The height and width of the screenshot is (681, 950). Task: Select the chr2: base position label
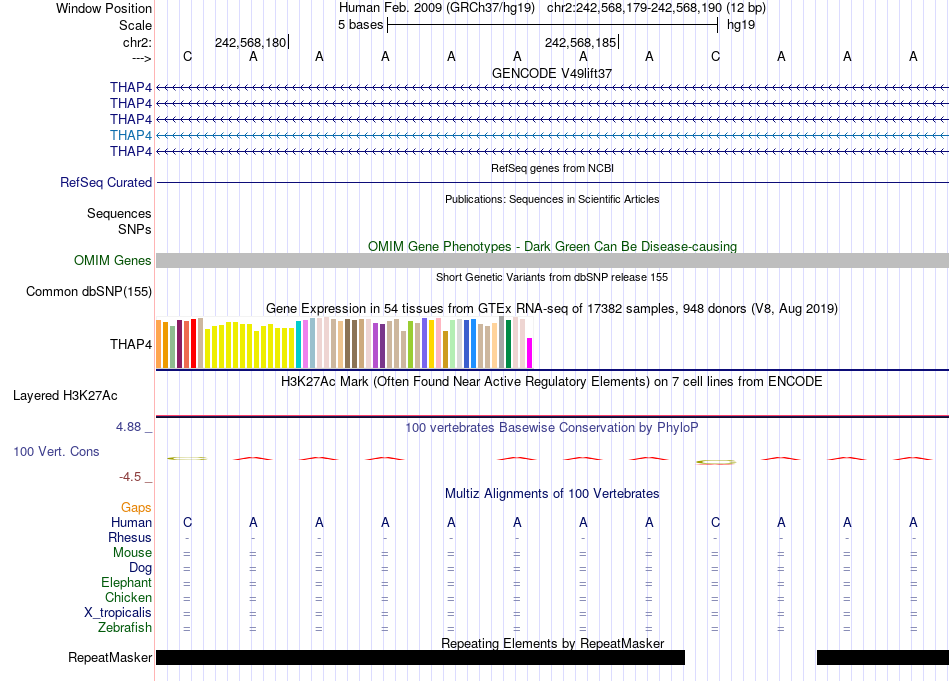coord(137,42)
